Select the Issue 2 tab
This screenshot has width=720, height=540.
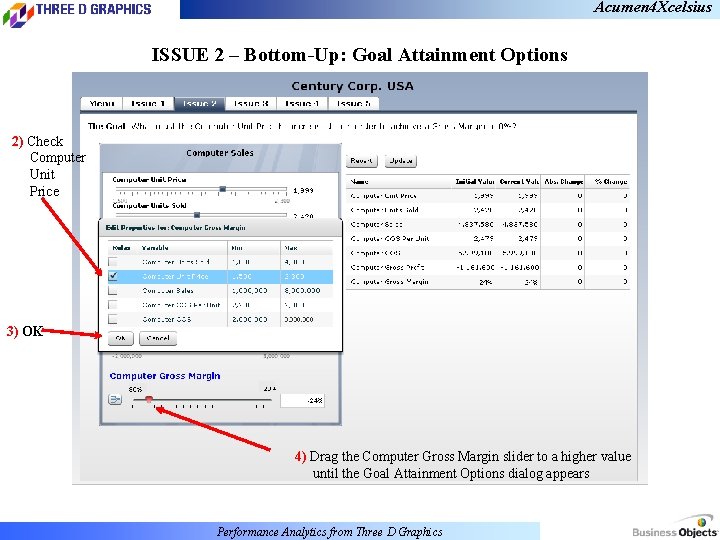(199, 104)
